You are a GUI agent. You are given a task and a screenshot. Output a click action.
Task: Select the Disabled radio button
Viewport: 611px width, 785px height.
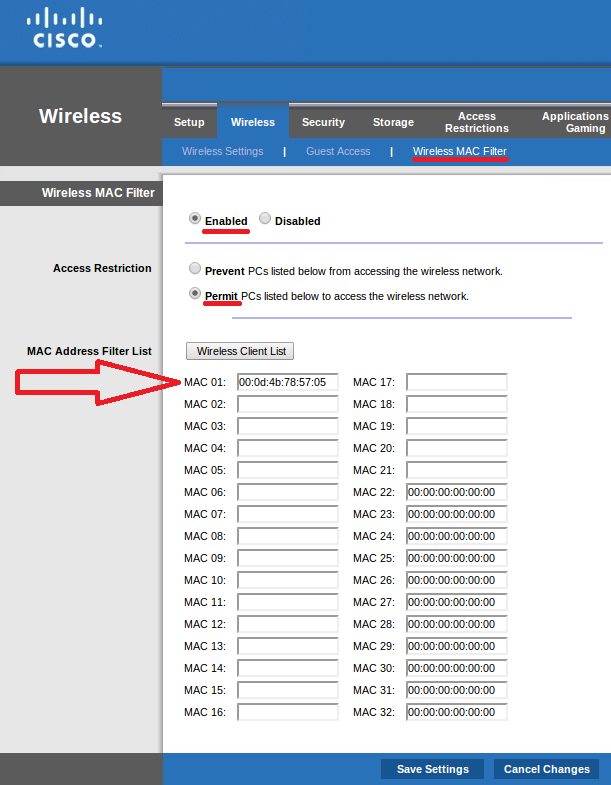265,219
